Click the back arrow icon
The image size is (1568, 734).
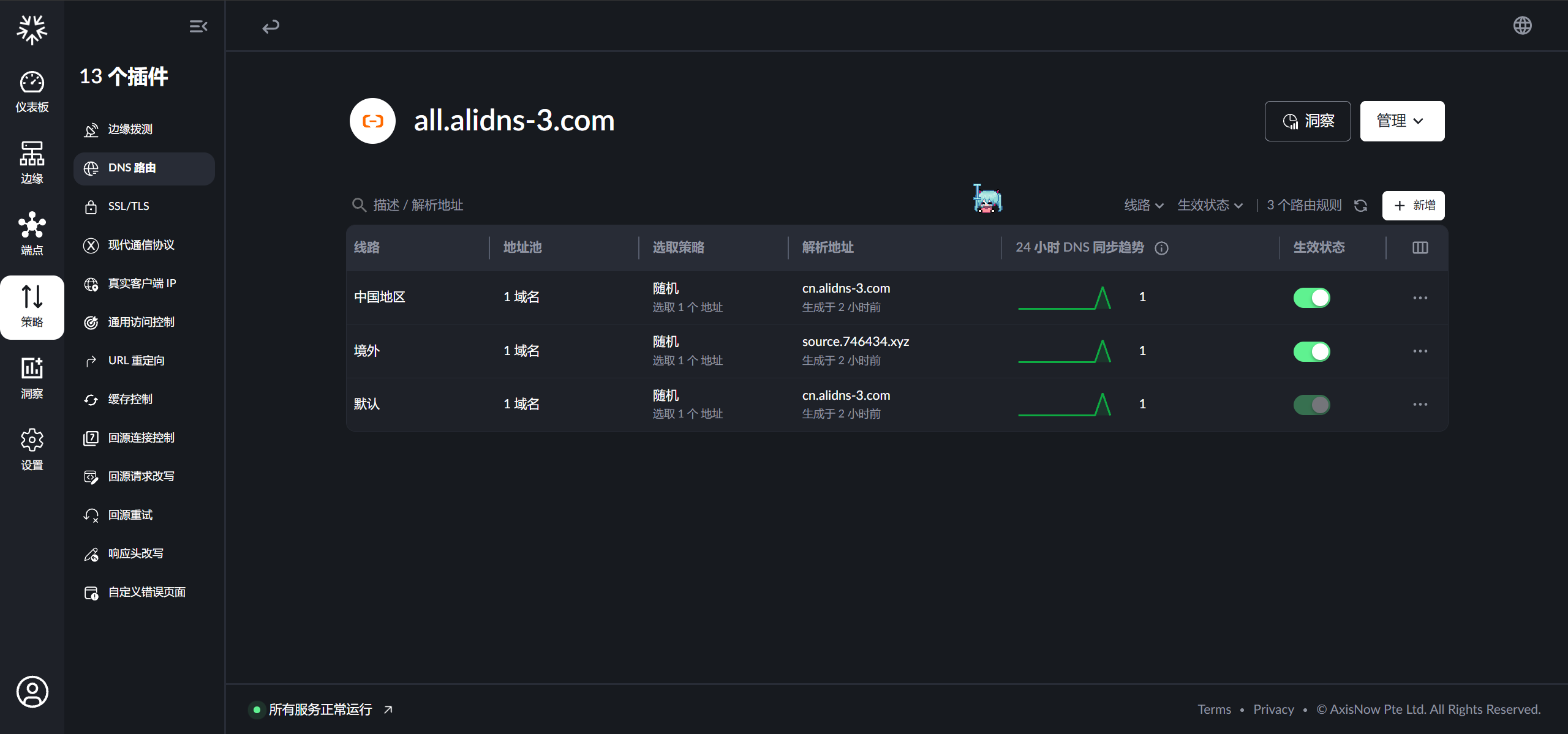click(271, 26)
